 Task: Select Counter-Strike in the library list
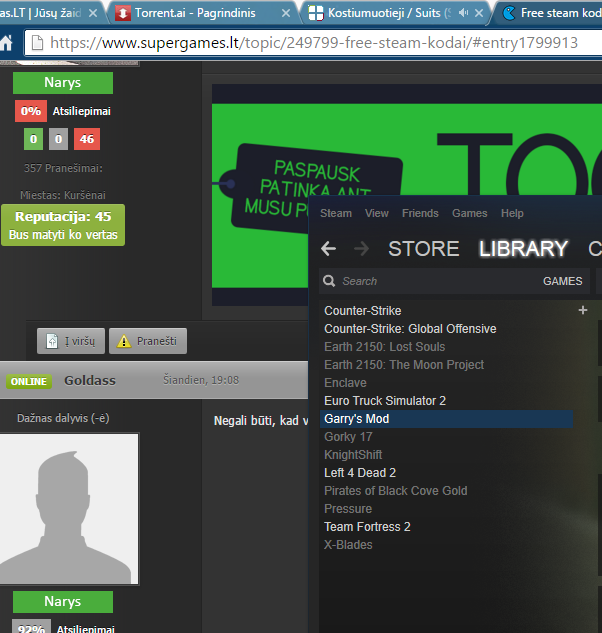(363, 310)
